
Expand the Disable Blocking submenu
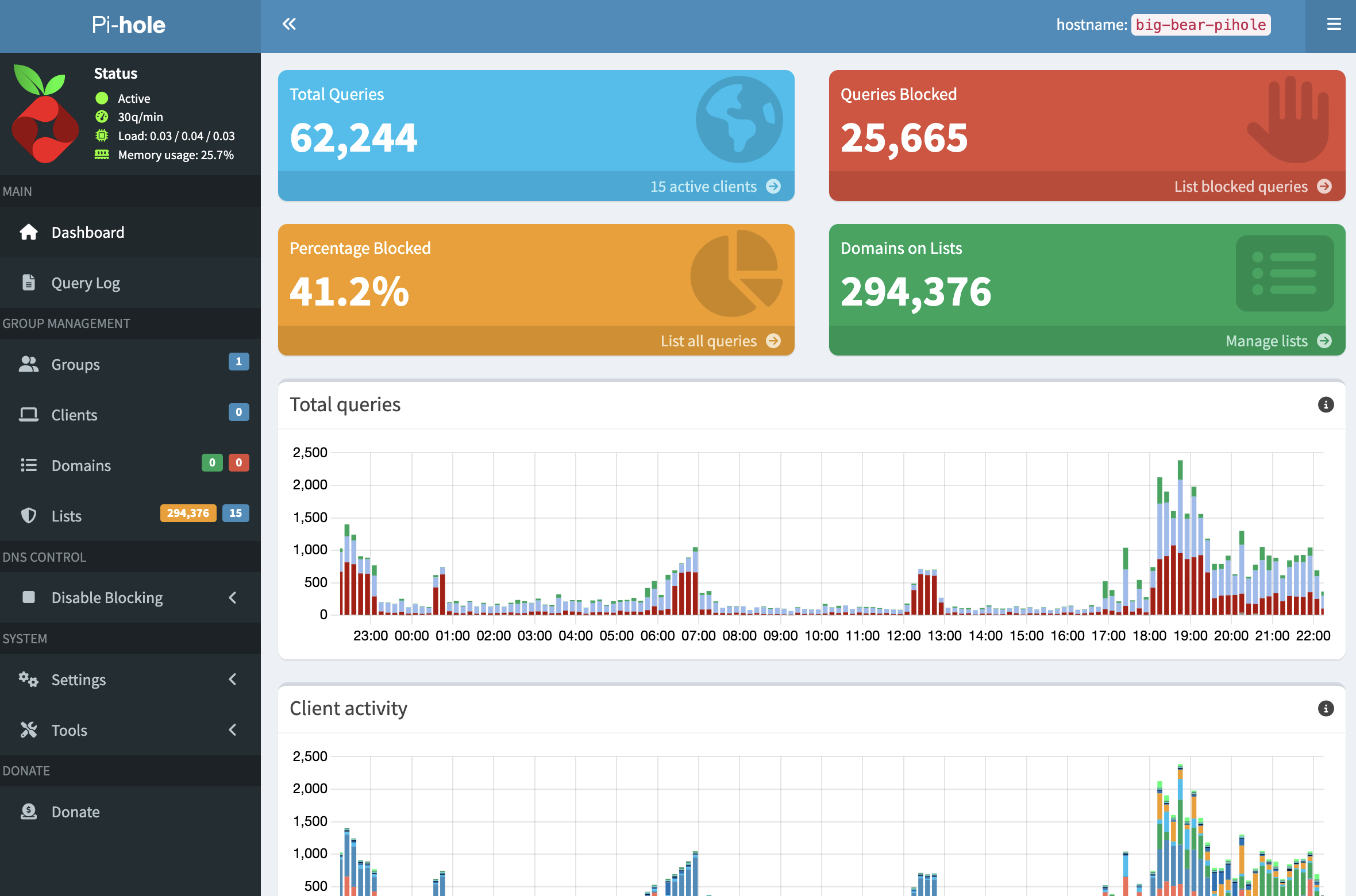pos(232,597)
